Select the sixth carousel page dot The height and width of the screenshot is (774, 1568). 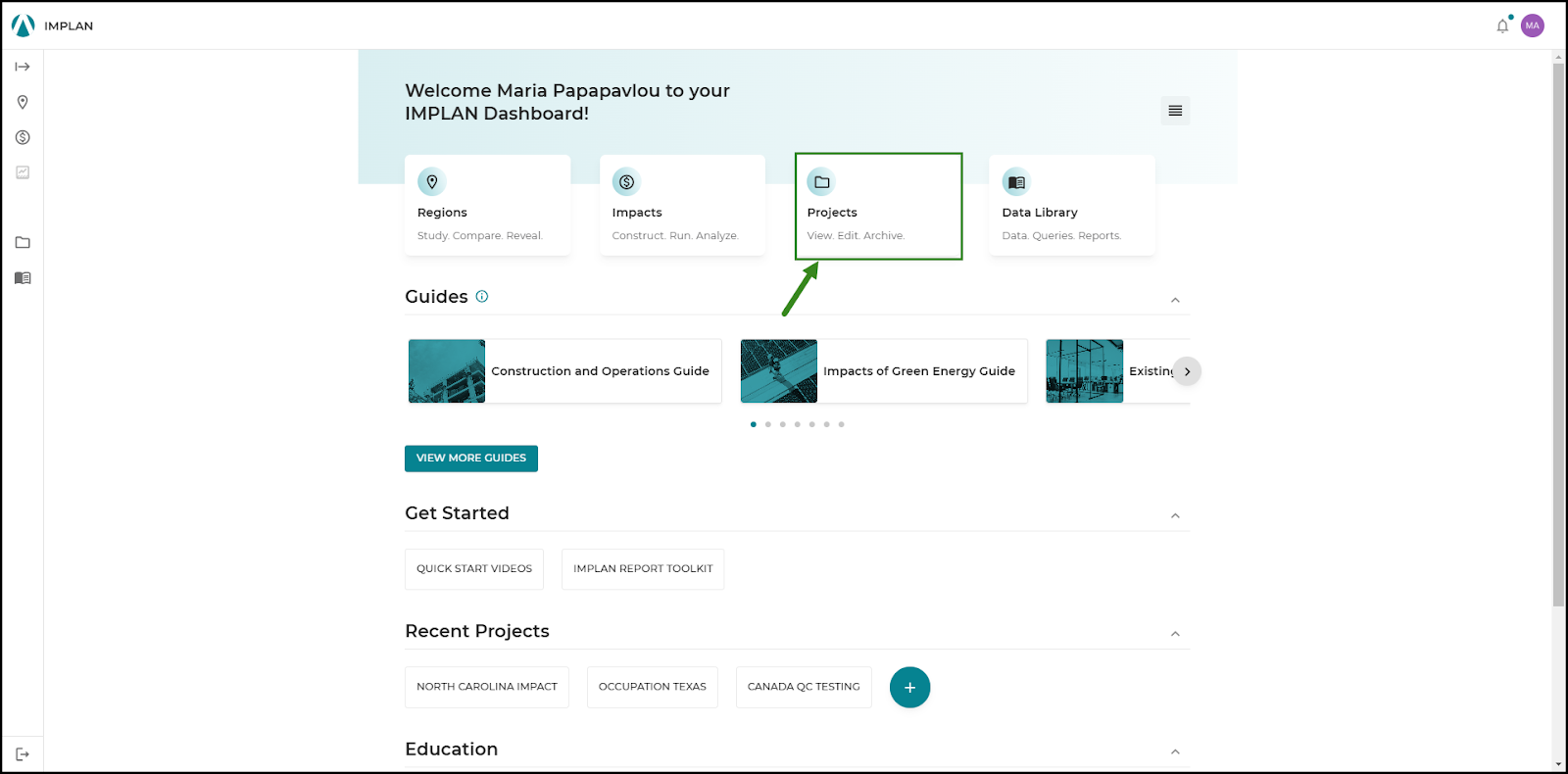pyautogui.click(x=826, y=424)
